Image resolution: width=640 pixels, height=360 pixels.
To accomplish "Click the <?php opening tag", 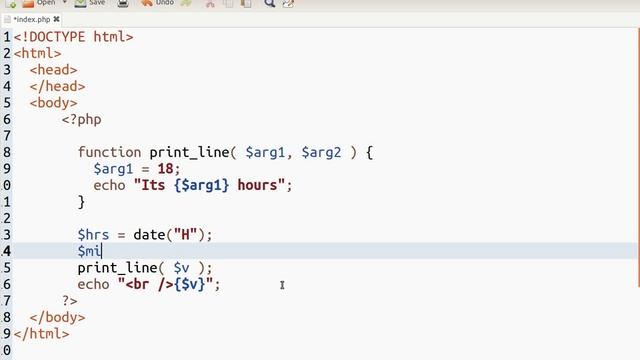I will pyautogui.click(x=81, y=120).
